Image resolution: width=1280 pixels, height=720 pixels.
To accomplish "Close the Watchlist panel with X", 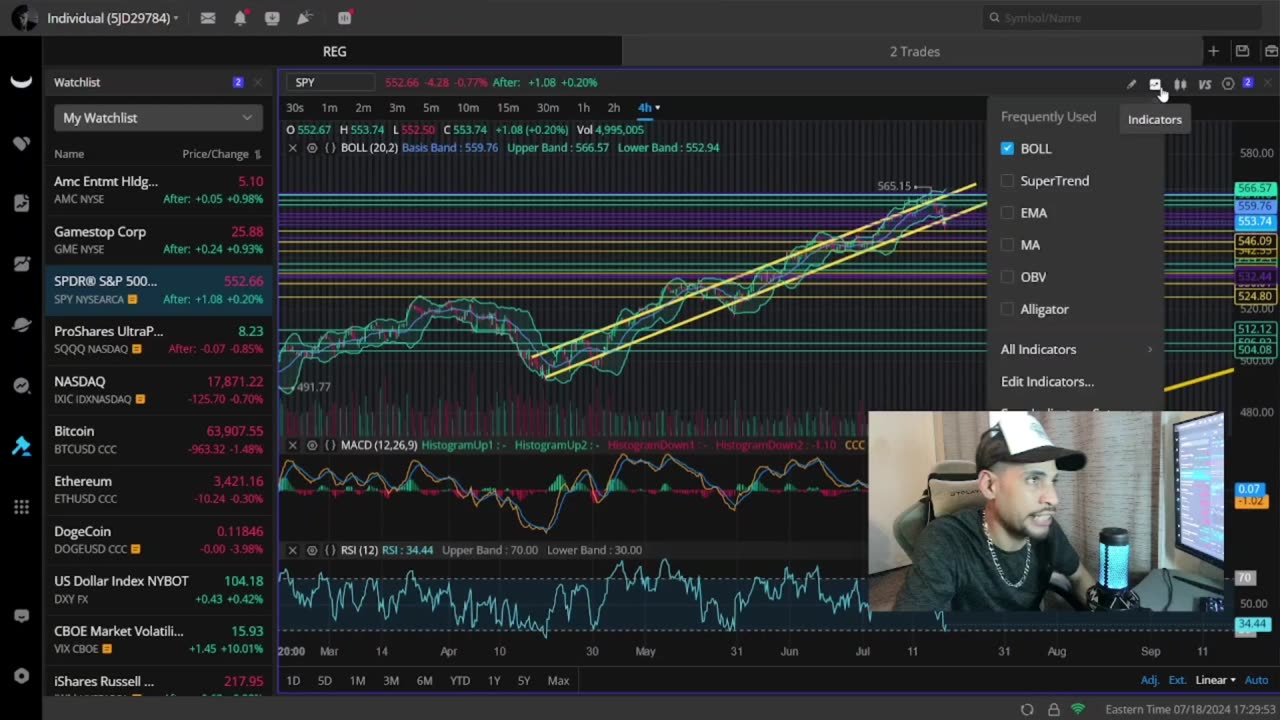I will (x=257, y=82).
